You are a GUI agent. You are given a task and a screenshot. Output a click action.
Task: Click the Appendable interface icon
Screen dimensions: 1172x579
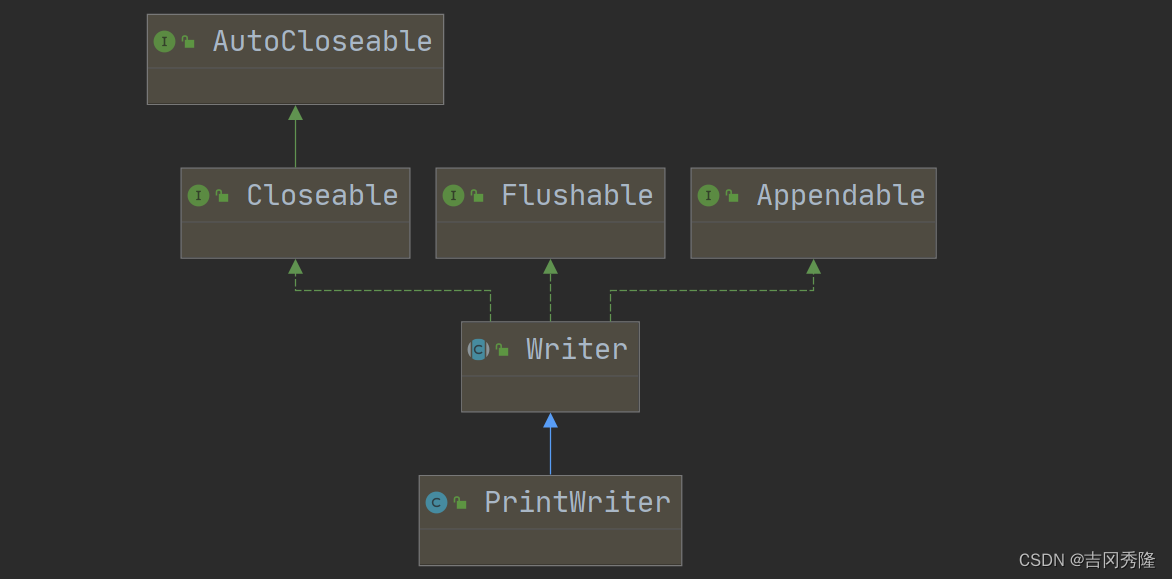(x=708, y=196)
